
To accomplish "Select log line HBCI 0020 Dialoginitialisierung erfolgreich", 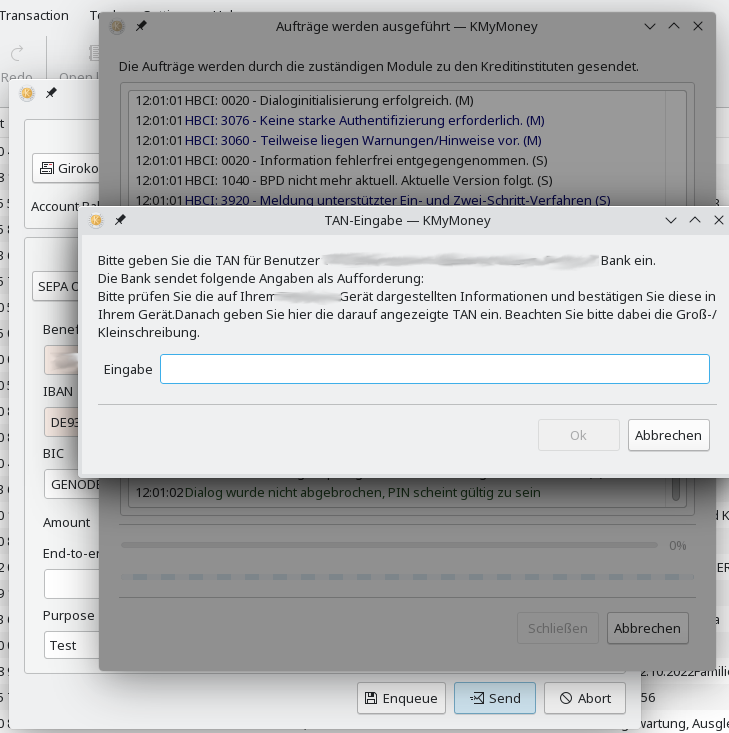I will point(304,101).
